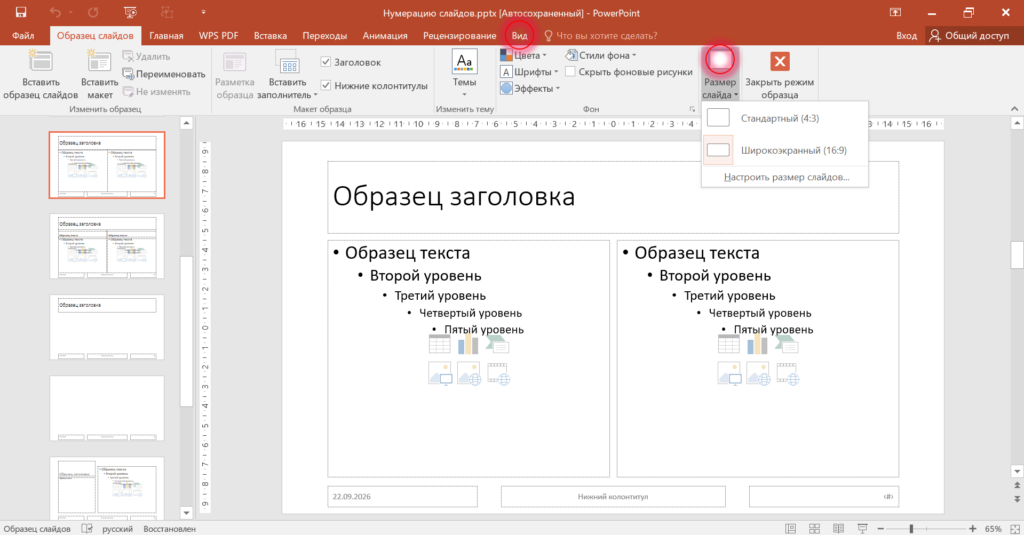Enable the Скрыть фоновые рисунки checkbox

click(x=570, y=72)
